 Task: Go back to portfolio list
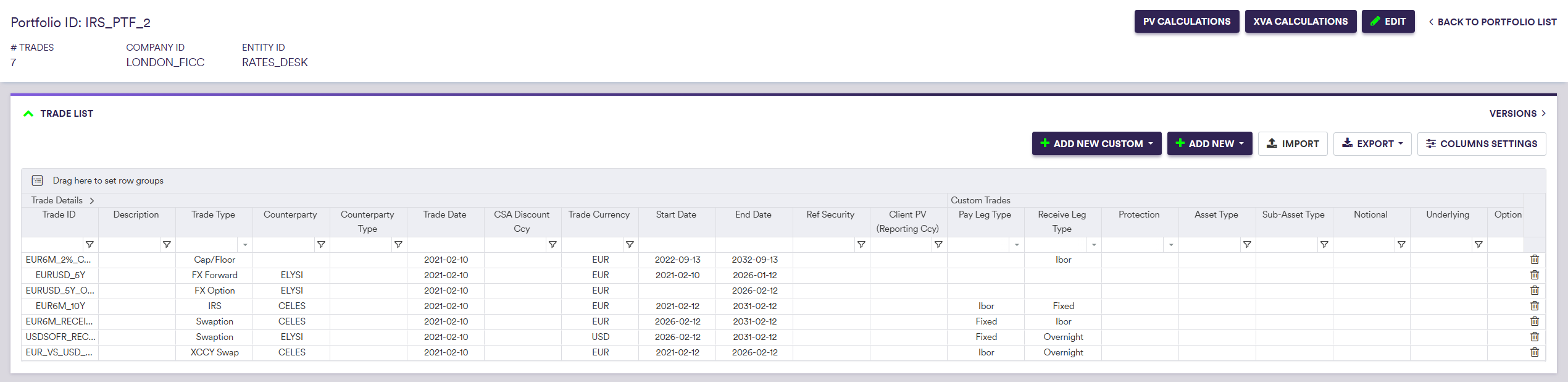click(x=1492, y=22)
